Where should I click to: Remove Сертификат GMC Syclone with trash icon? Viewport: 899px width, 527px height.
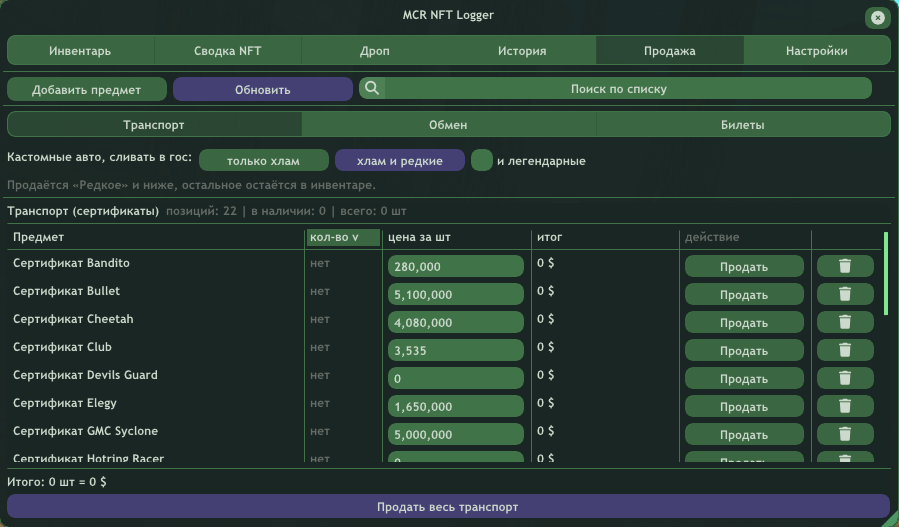click(x=845, y=434)
